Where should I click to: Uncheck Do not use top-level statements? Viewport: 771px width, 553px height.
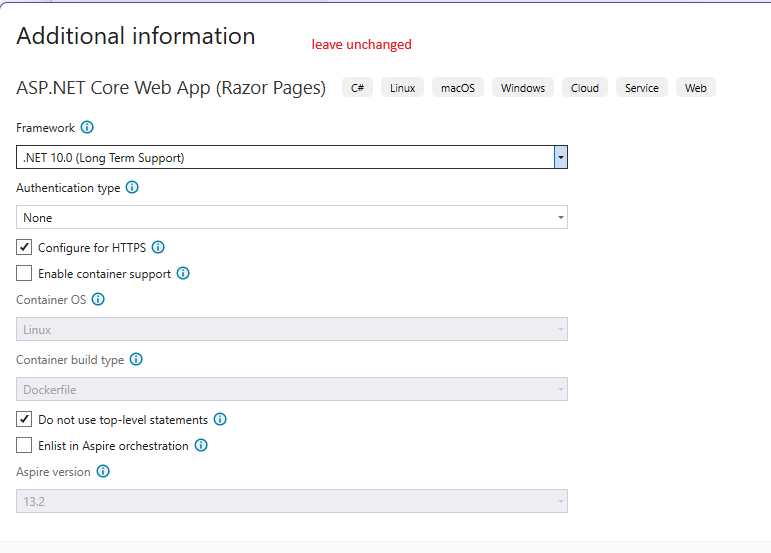pos(24,419)
